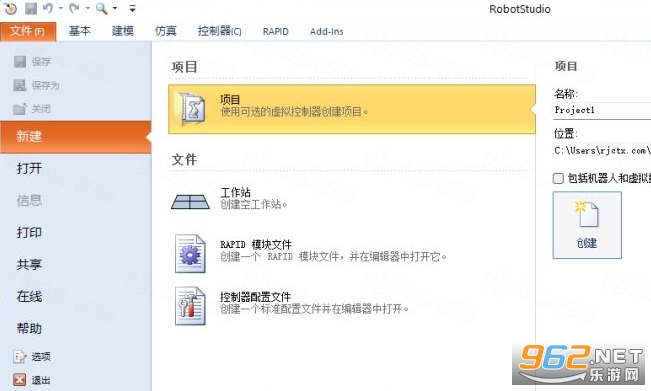This screenshot has width=651, height=391.
Task: Click the 退出 label in sidebar
Action: (x=41, y=380)
